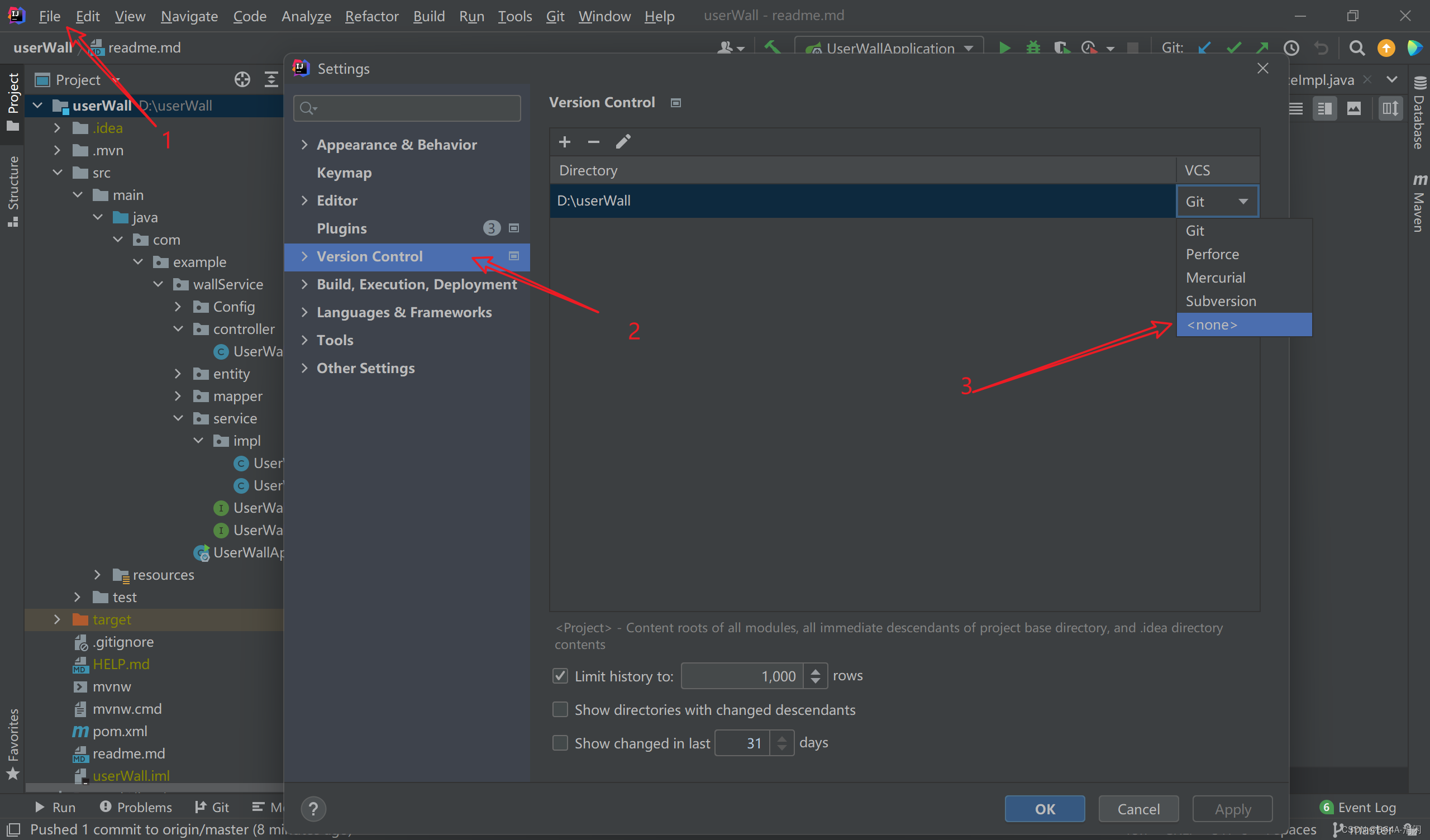Click the remove mapping minus icon
The image size is (1430, 840).
594,142
